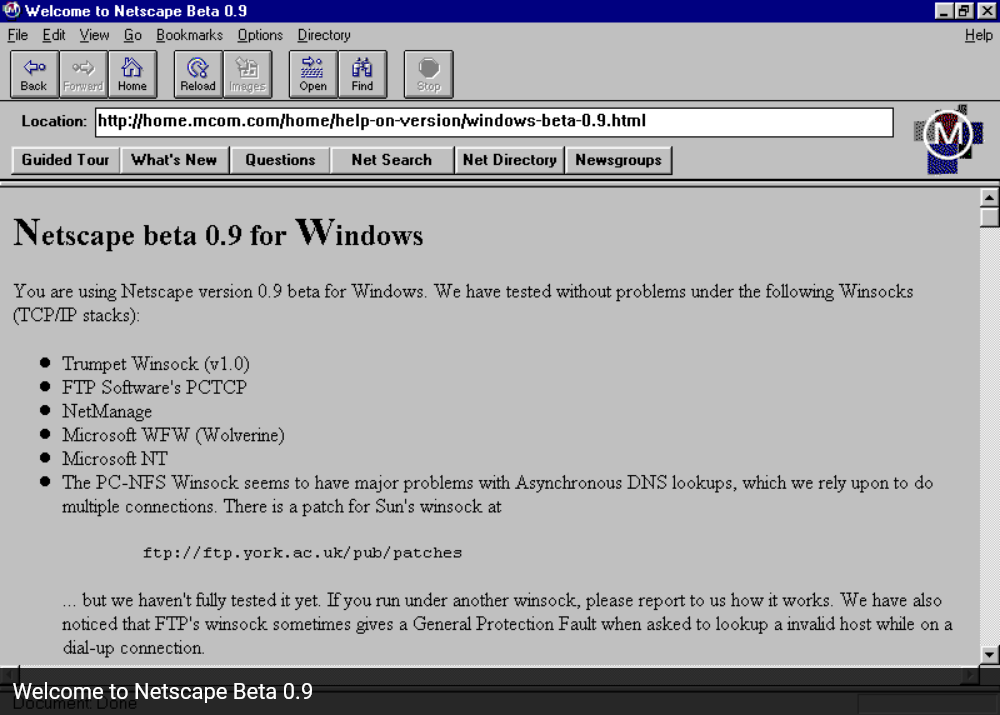Open the Help menu
1000x715 pixels.
point(978,35)
